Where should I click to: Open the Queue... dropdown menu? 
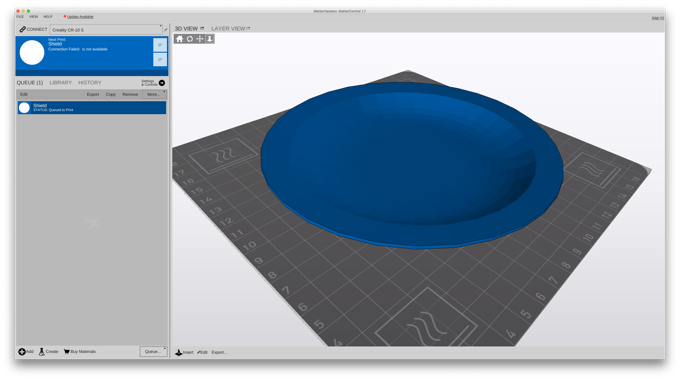[154, 351]
